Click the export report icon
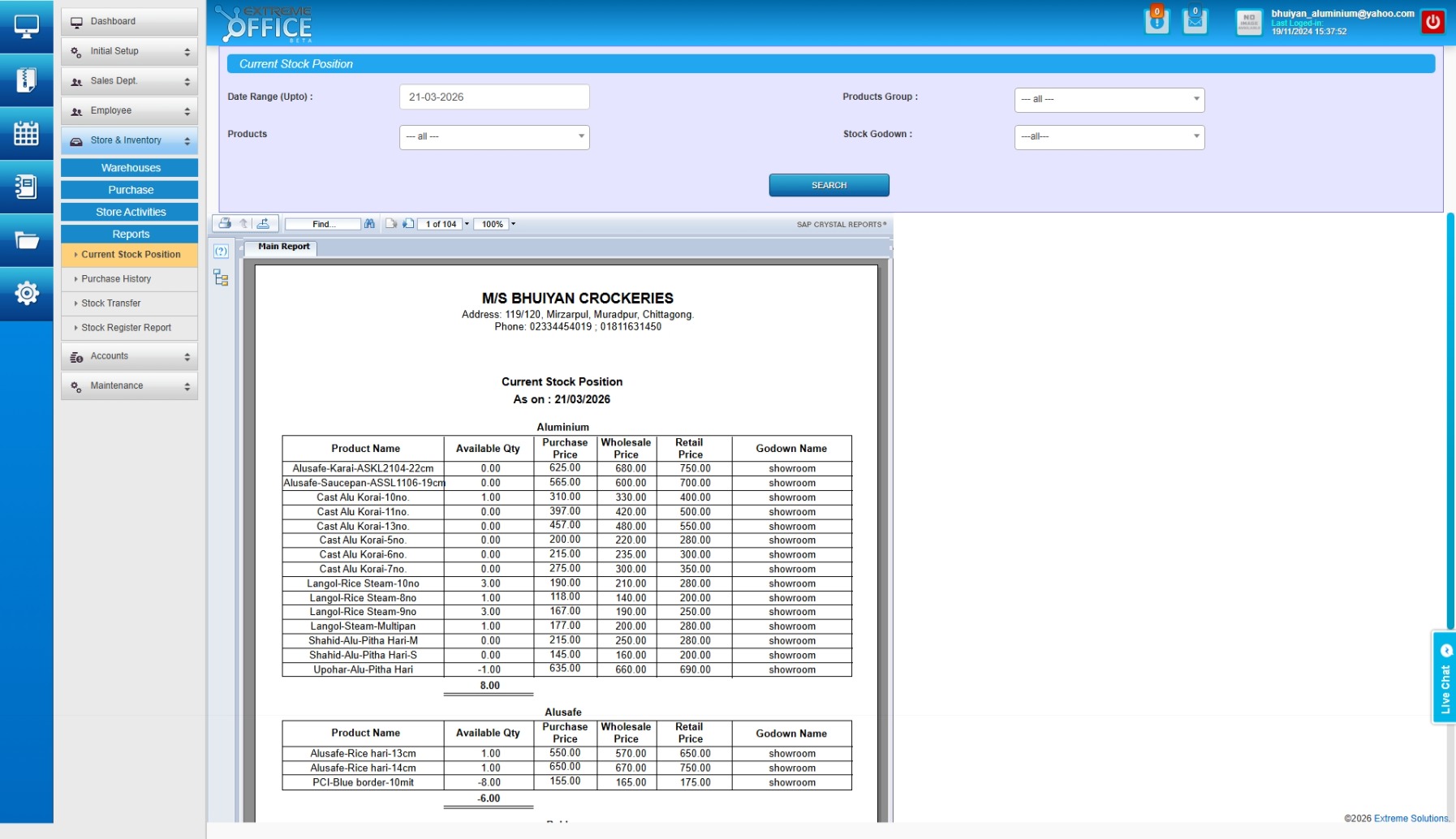 pos(263,223)
